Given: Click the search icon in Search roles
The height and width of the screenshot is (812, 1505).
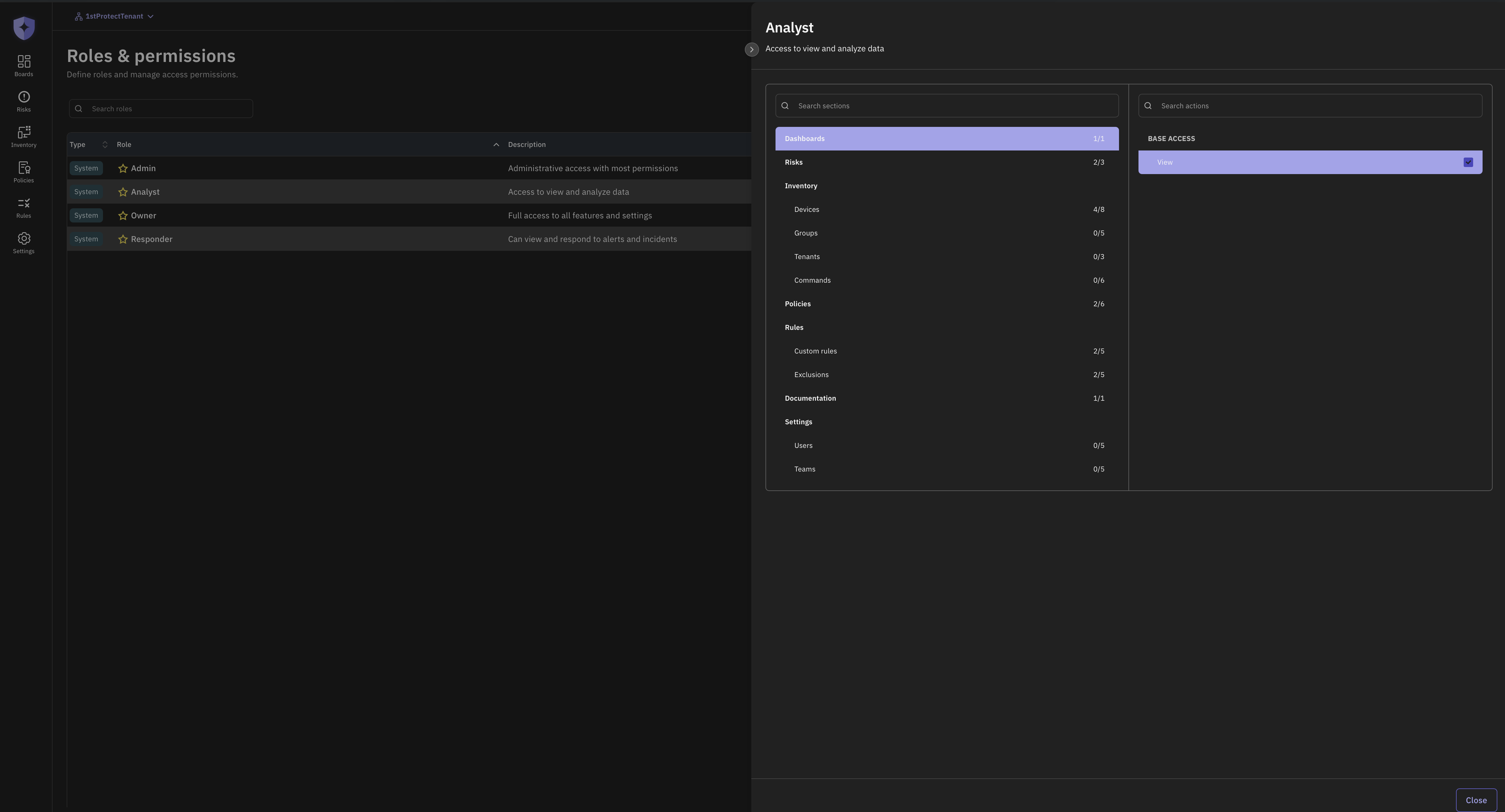Looking at the screenshot, I should tap(79, 109).
